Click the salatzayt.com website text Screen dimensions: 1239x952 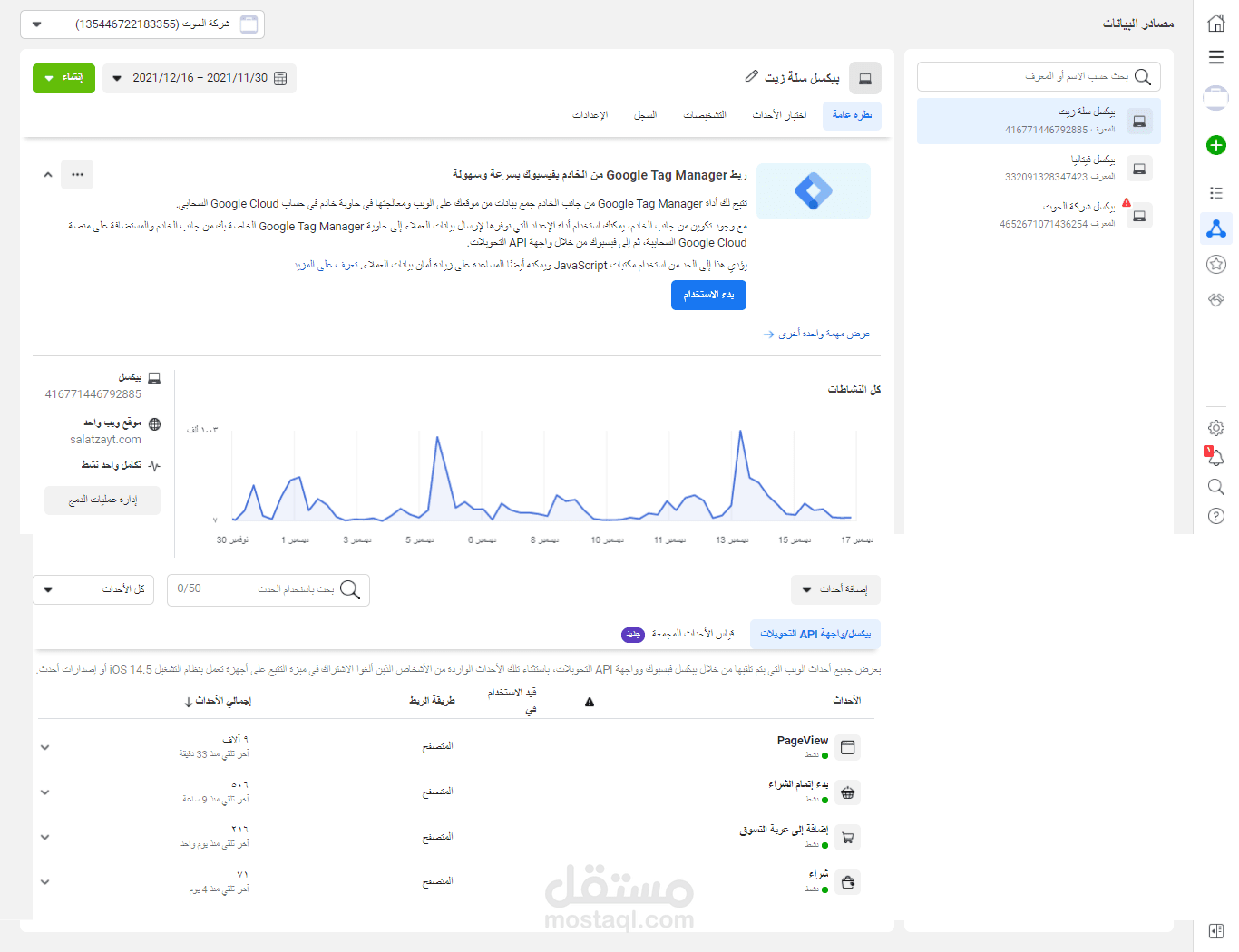(105, 440)
